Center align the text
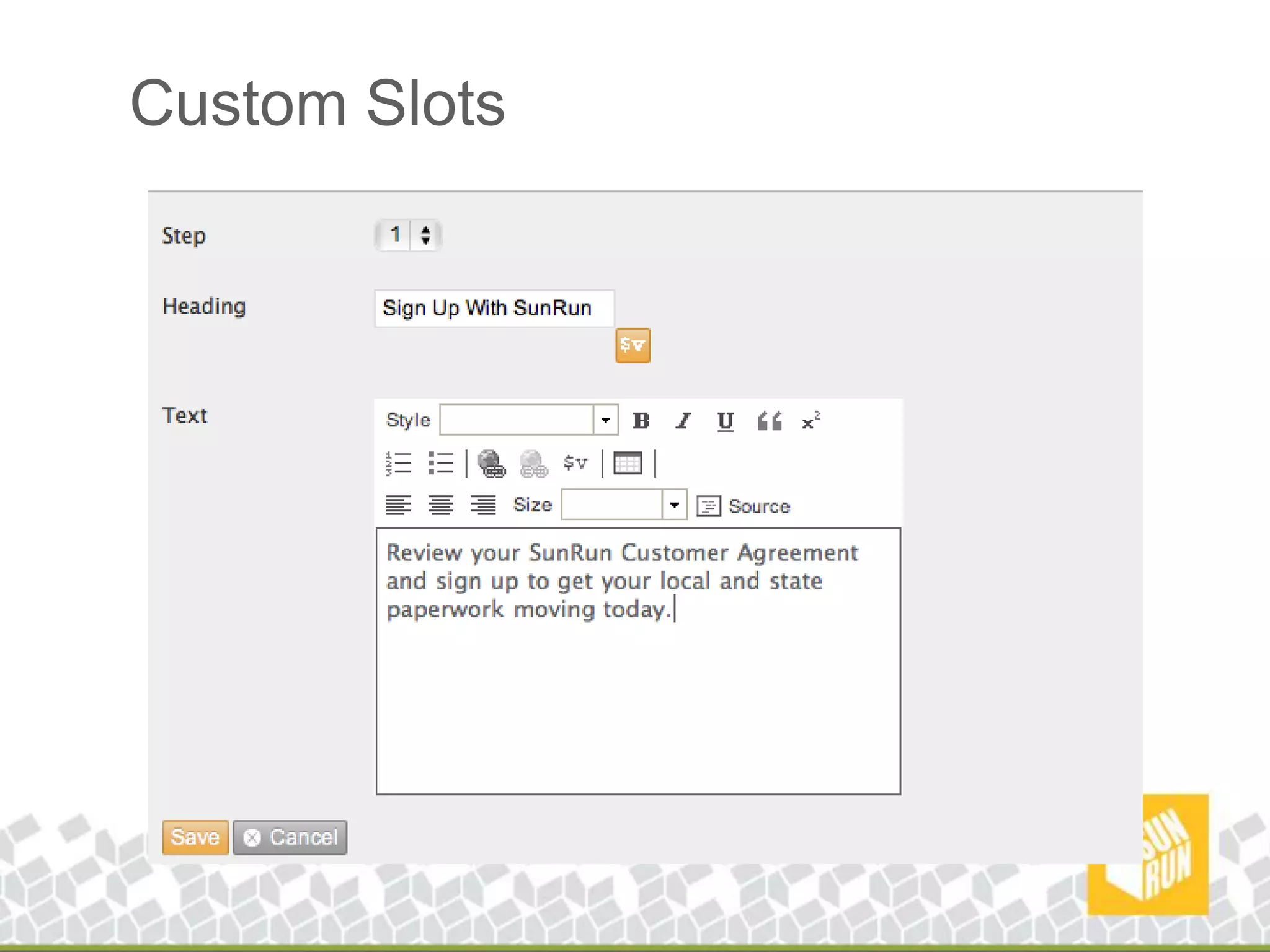The image size is (1270, 952). coord(441,505)
